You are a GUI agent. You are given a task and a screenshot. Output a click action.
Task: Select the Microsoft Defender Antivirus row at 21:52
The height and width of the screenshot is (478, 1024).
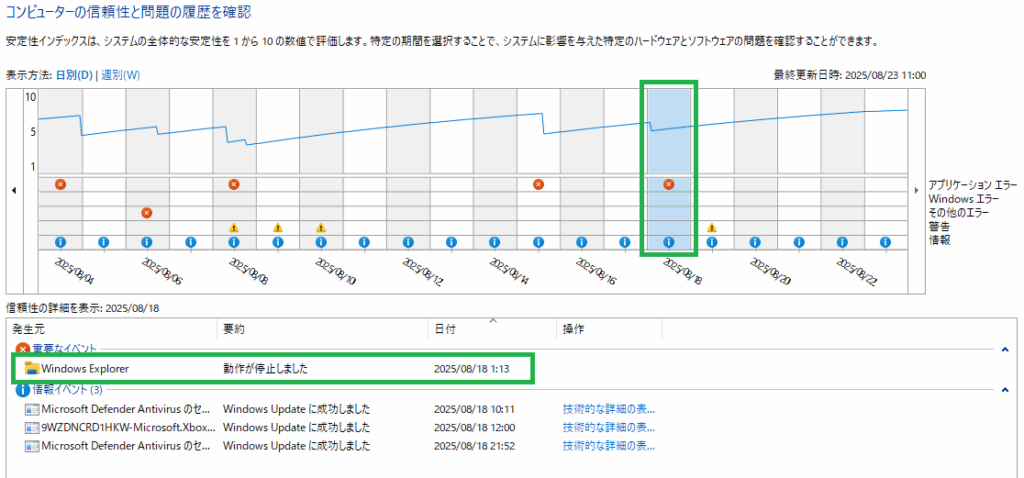[x=120, y=445]
